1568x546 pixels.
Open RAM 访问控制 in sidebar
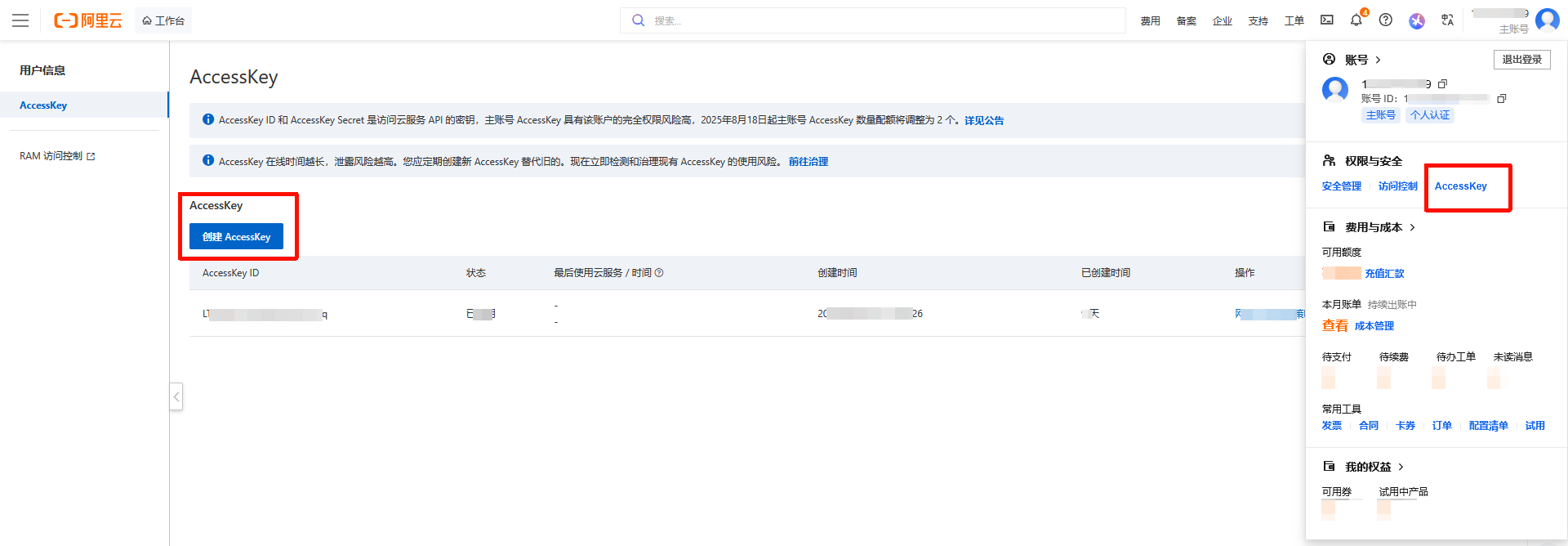tap(51, 156)
